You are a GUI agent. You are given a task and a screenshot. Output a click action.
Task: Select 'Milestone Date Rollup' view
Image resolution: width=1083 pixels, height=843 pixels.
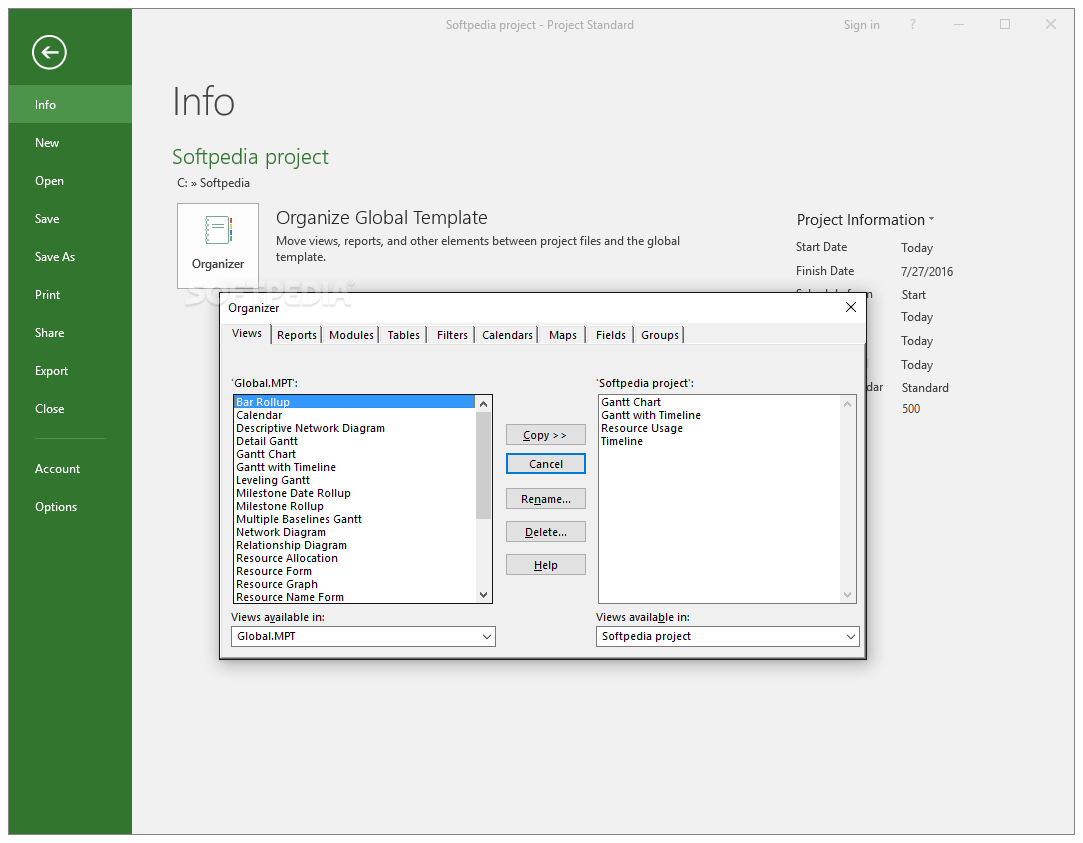(x=354, y=493)
